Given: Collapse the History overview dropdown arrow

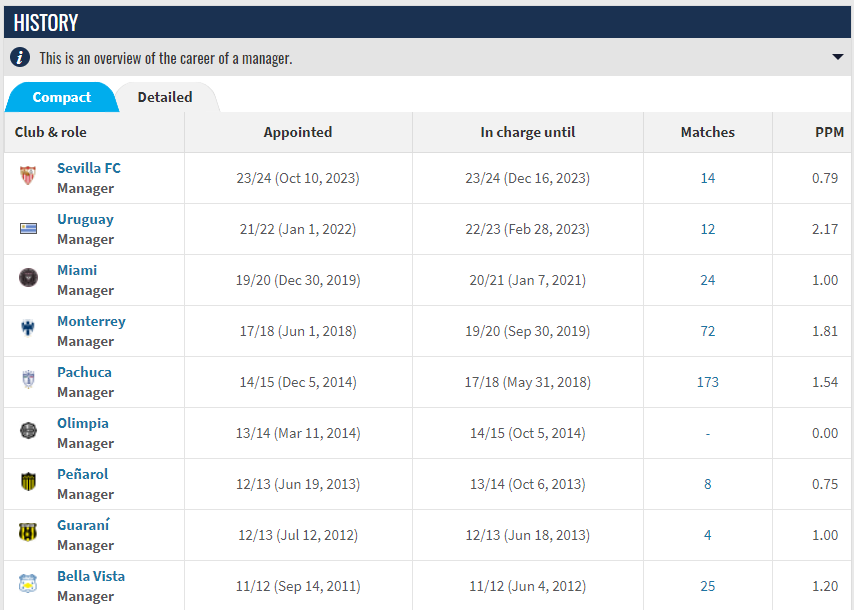Looking at the screenshot, I should coord(837,57).
